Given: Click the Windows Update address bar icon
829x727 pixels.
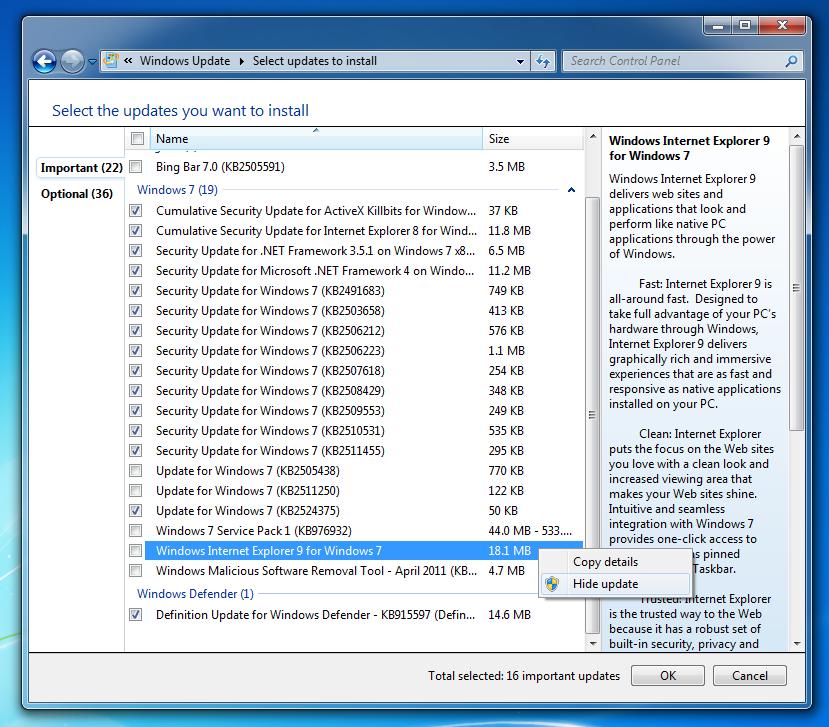Looking at the screenshot, I should (111, 60).
